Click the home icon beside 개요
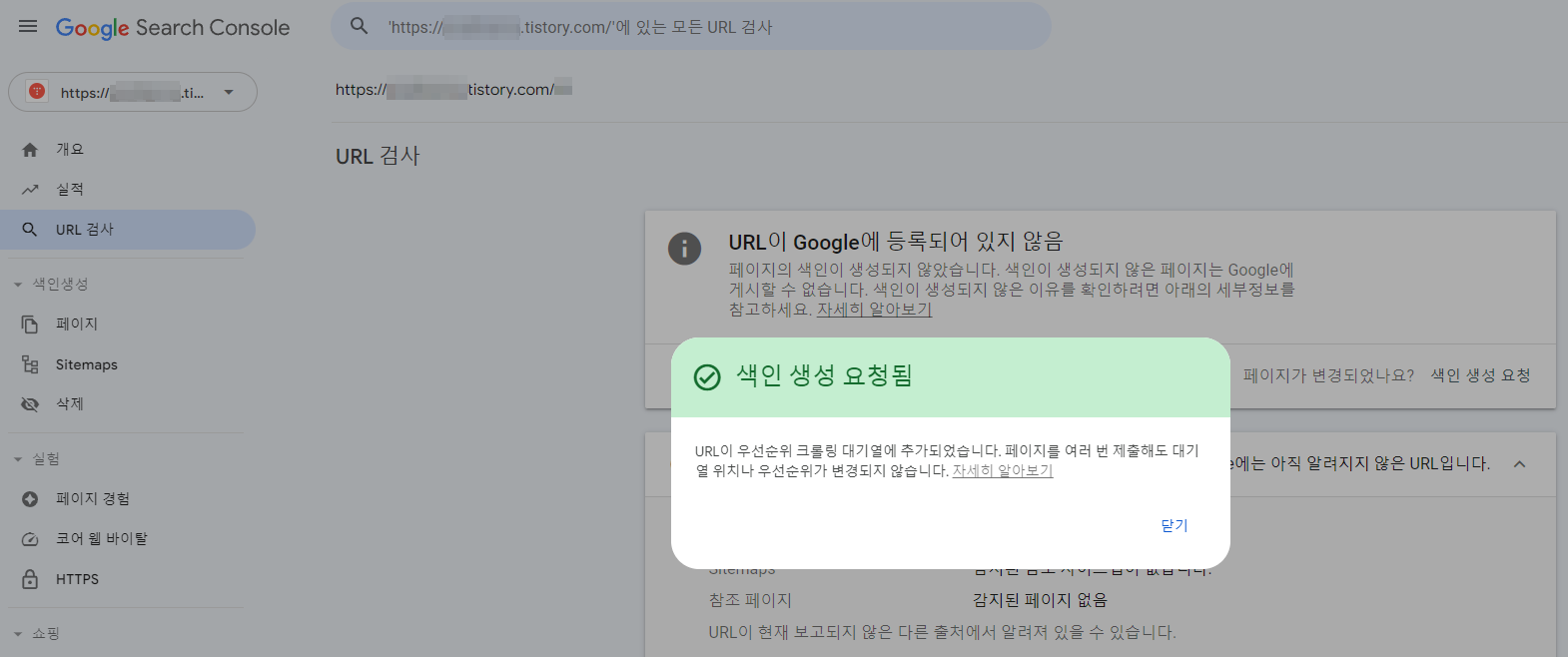Viewport: 1568px width, 657px height. (30, 150)
